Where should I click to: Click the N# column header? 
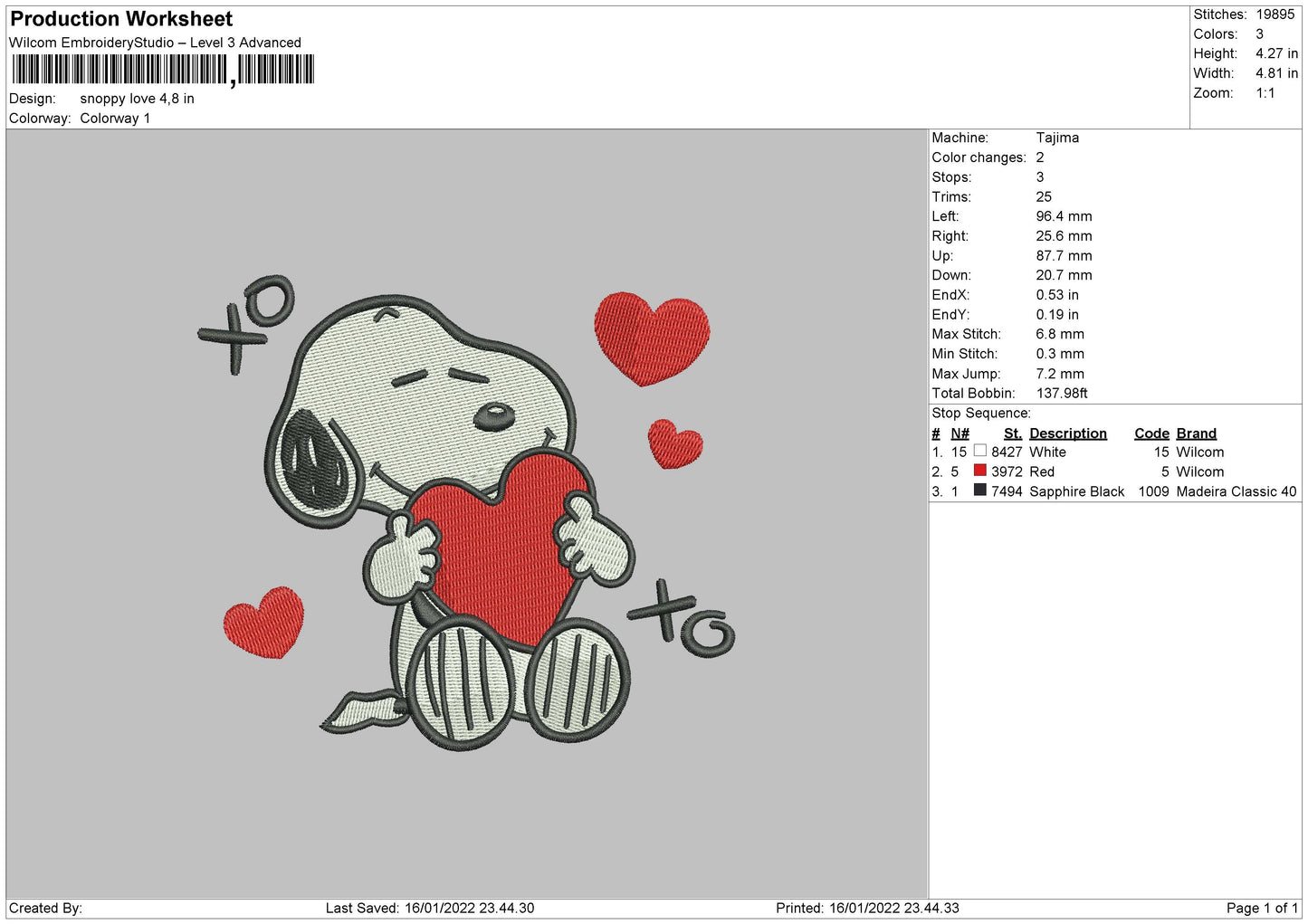pos(960,433)
